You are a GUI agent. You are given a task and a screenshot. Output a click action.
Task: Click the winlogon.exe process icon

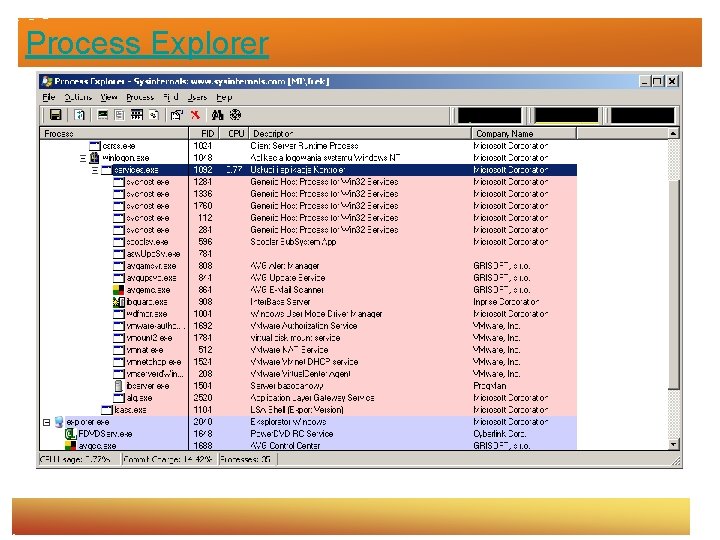click(x=94, y=158)
